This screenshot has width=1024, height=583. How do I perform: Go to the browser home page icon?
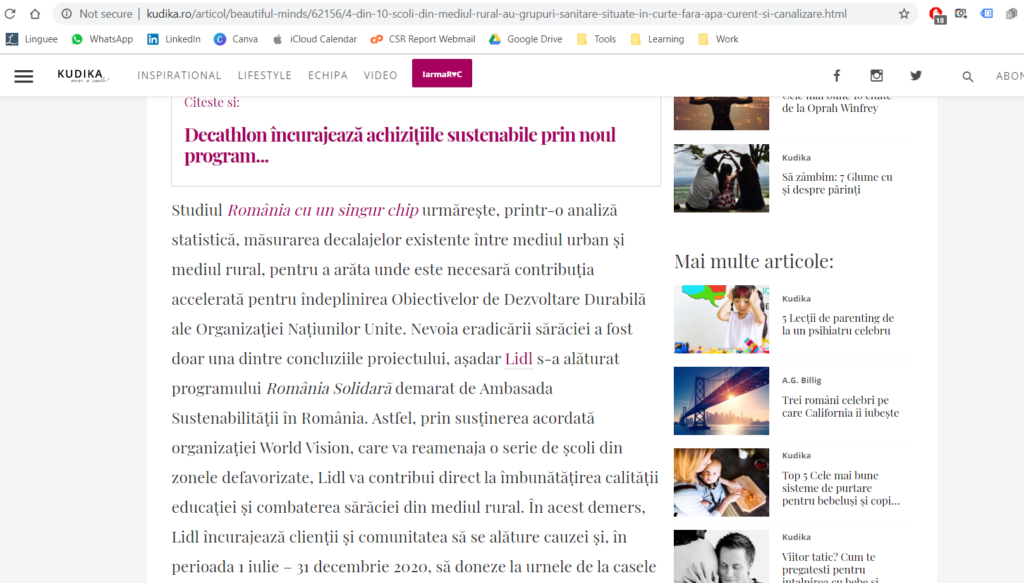pyautogui.click(x=35, y=14)
